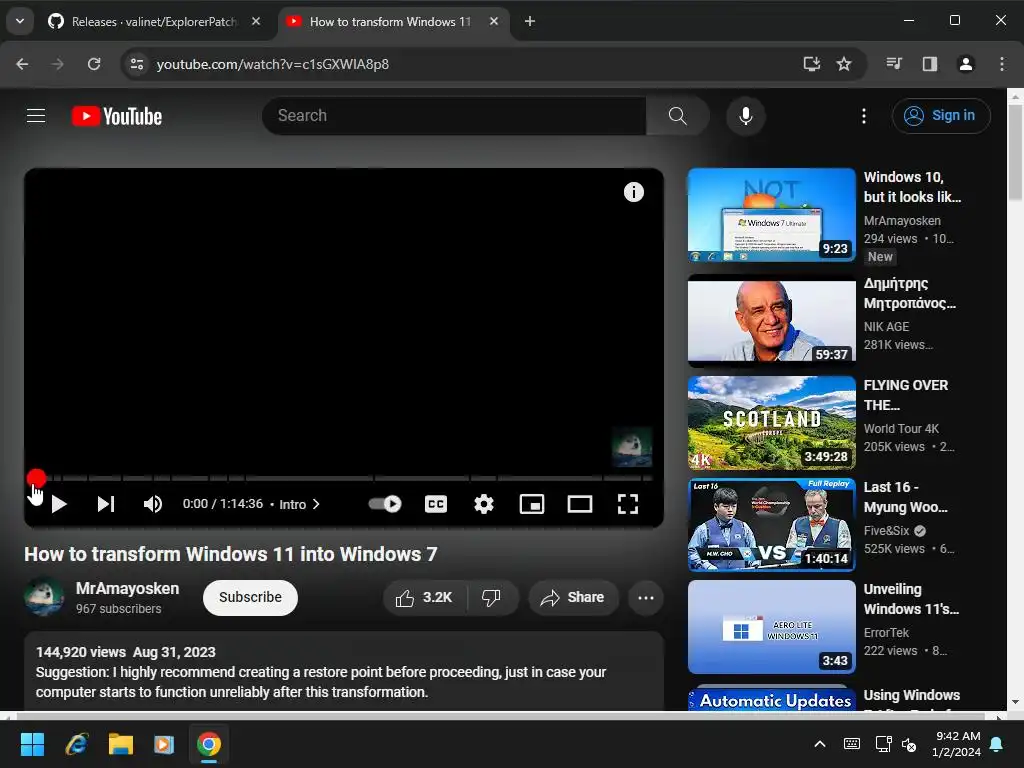Image resolution: width=1024 pixels, height=768 pixels.
Task: Bookmark this page with the star
Action: (844, 64)
